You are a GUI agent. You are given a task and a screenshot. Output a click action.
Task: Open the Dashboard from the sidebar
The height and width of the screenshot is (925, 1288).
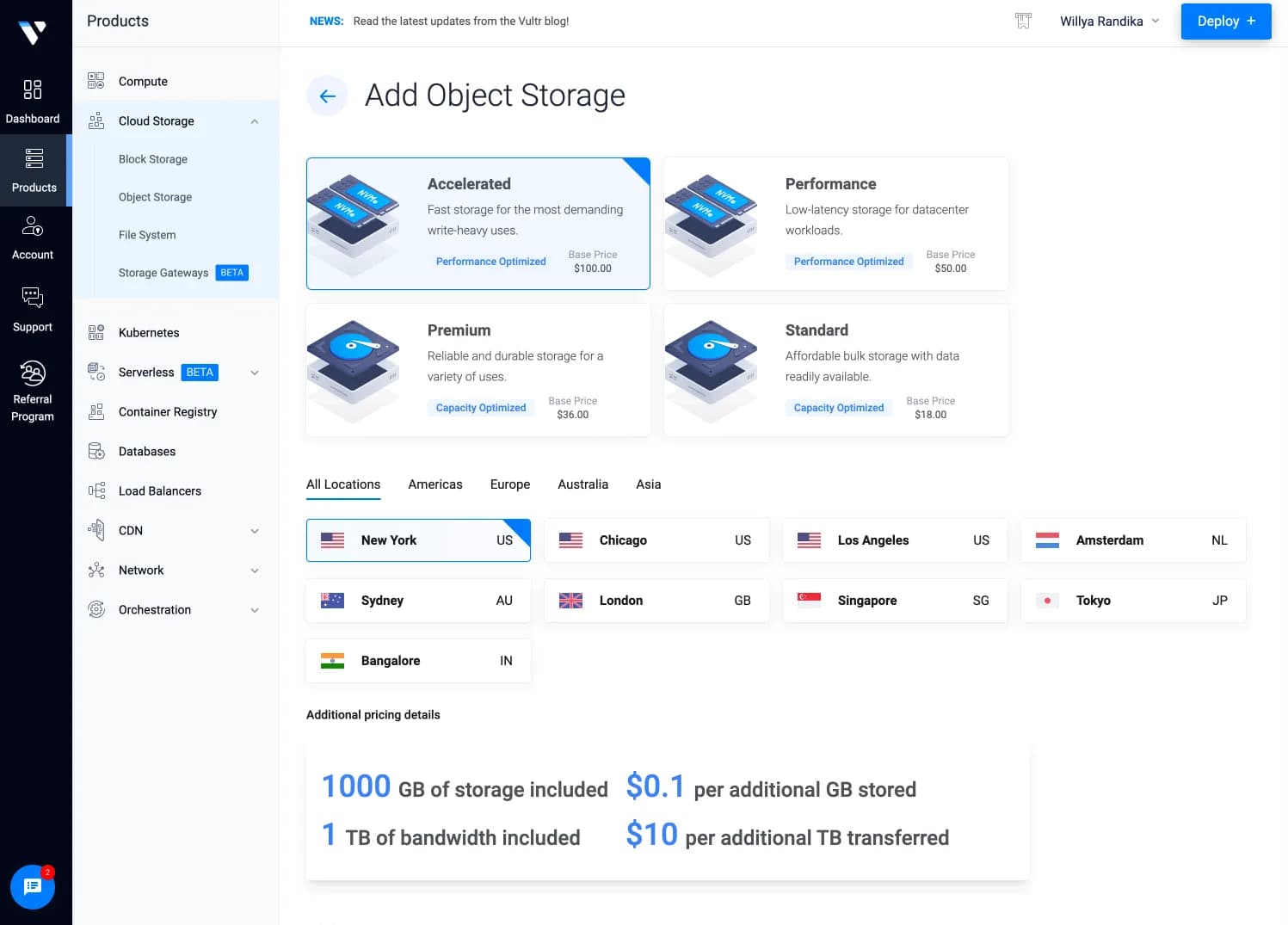tap(33, 101)
